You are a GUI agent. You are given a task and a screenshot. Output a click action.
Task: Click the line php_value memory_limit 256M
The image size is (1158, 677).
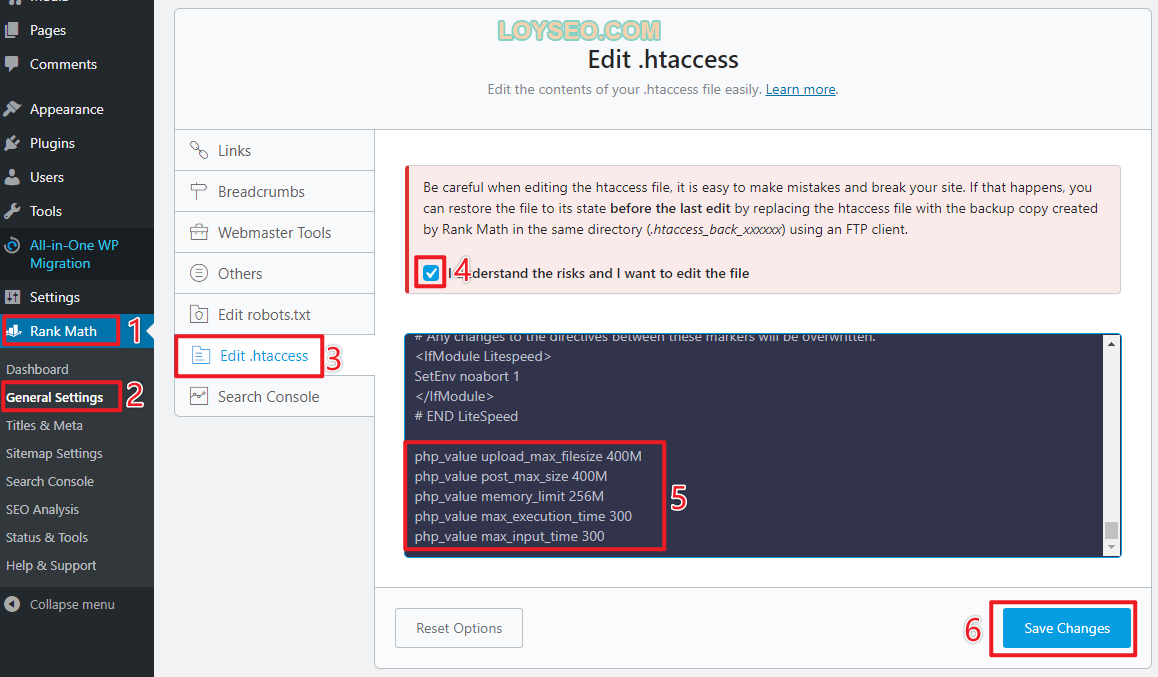click(509, 496)
